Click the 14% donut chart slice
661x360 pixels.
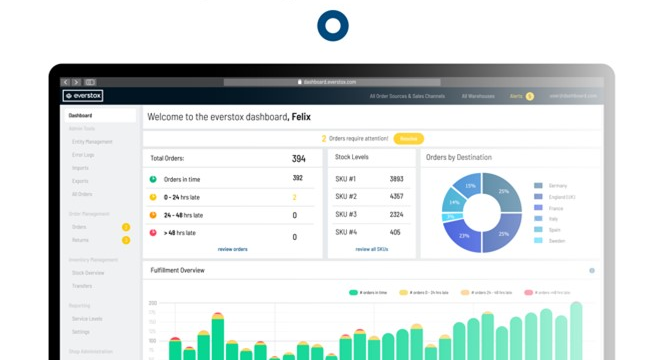(454, 201)
